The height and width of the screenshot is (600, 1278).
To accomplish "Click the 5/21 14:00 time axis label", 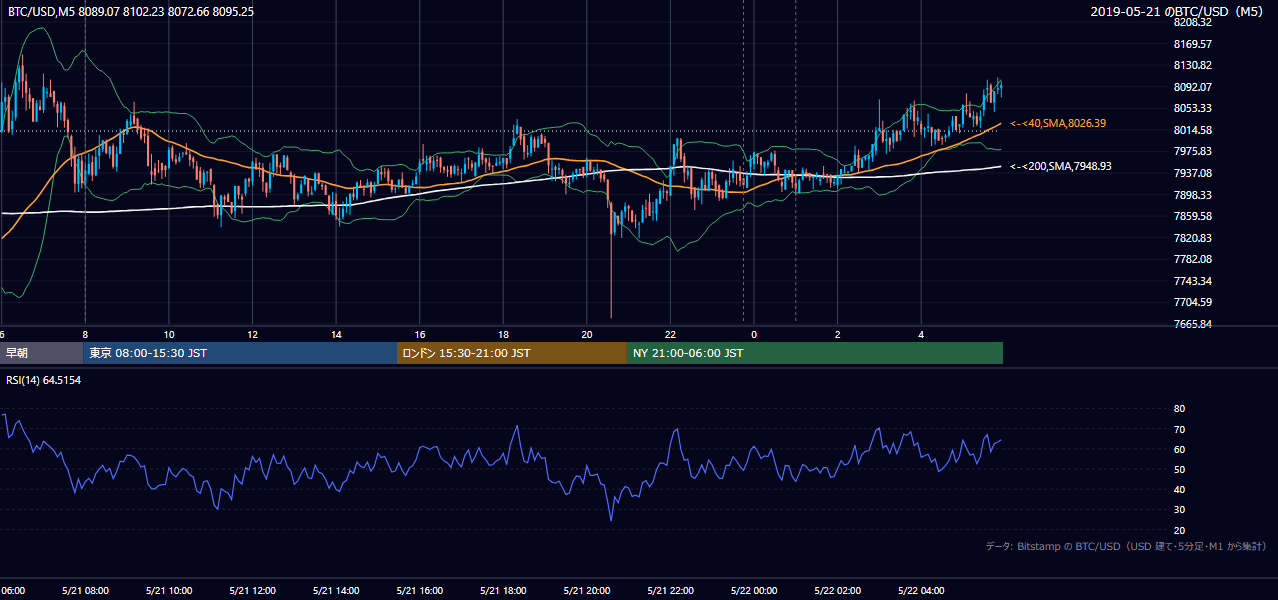I will click(x=337, y=591).
